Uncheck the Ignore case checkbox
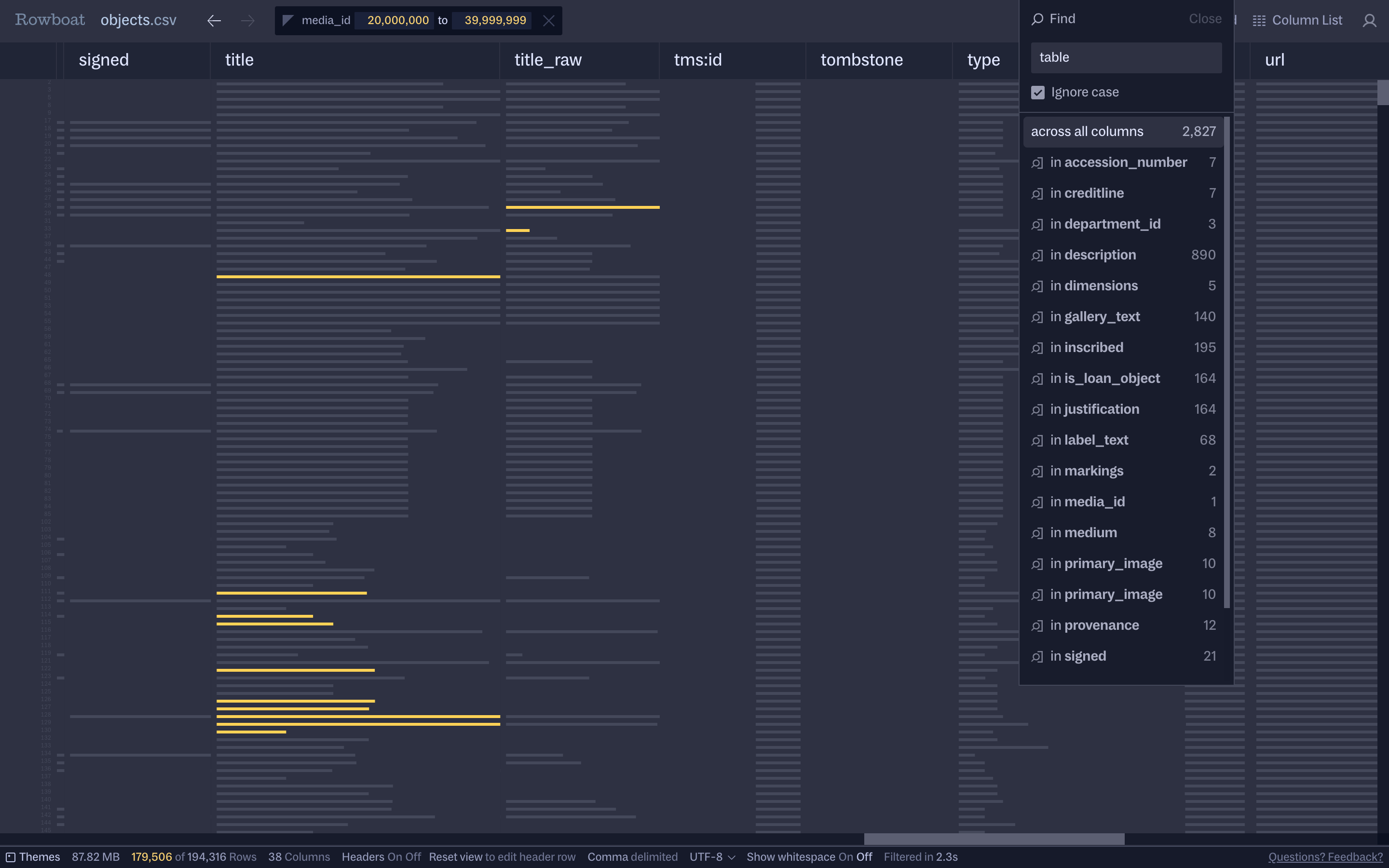1389x868 pixels. [x=1037, y=93]
